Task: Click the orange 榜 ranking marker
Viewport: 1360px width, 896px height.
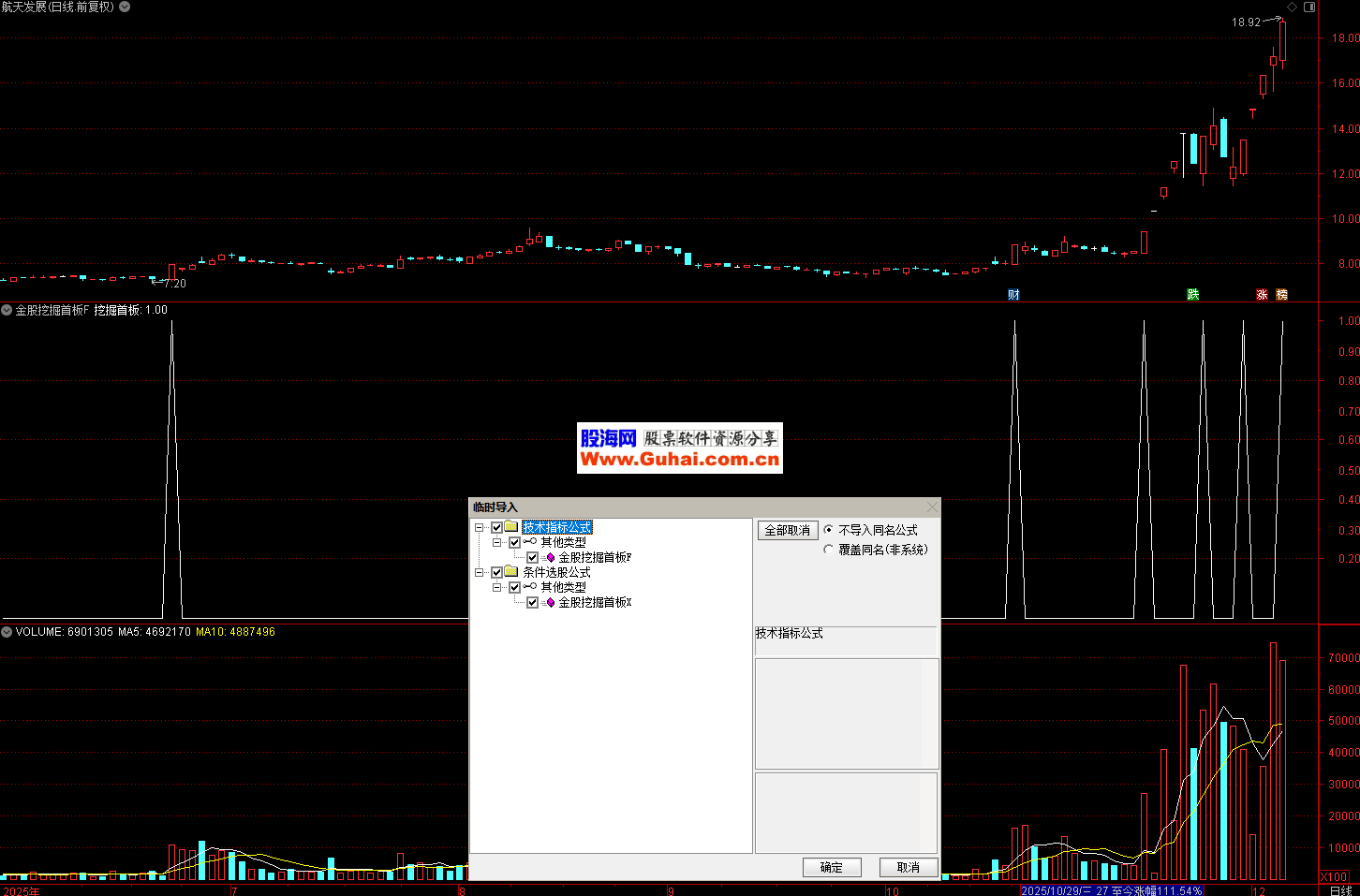Action: pos(1282,295)
